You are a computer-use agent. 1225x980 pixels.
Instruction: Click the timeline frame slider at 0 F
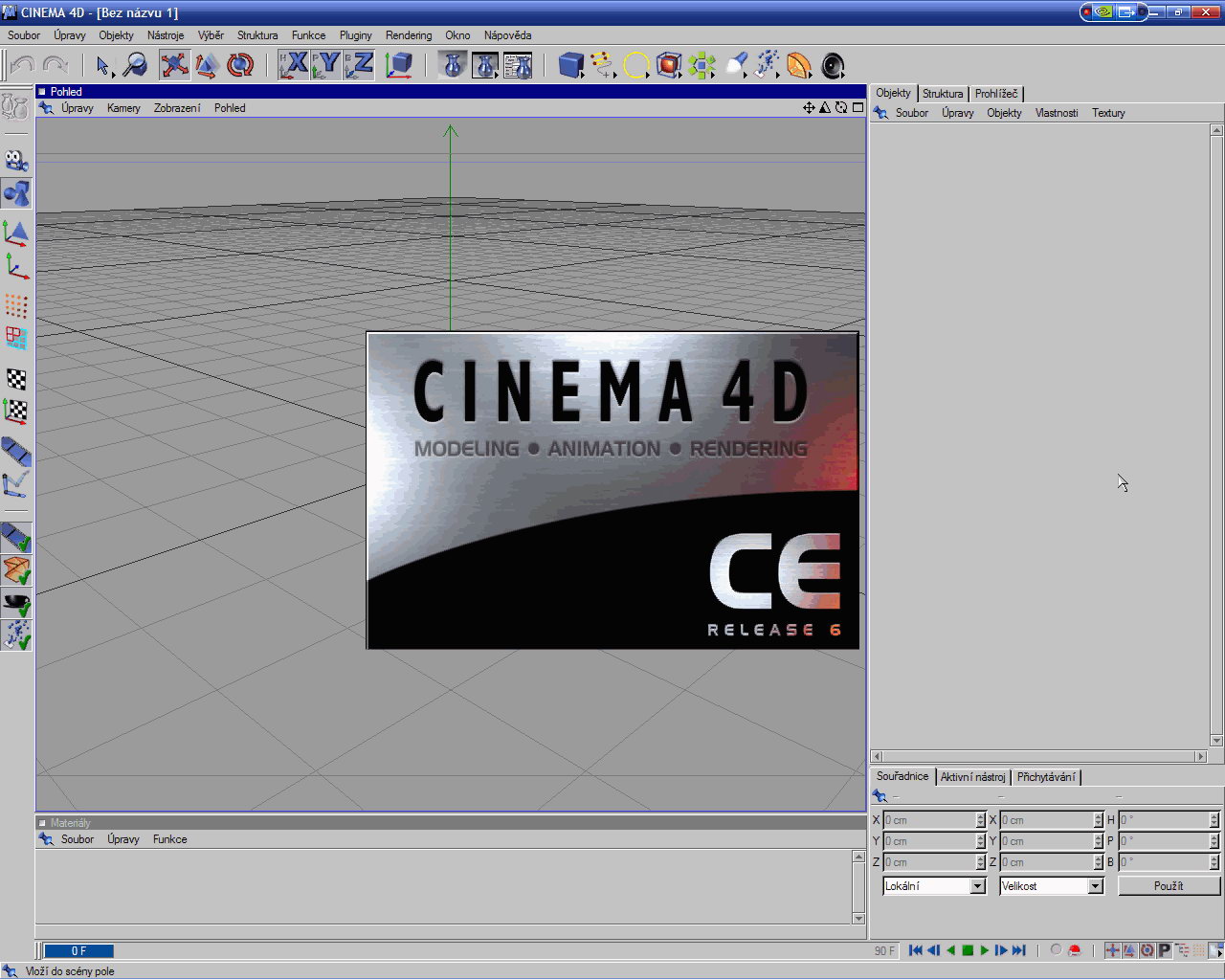point(78,951)
